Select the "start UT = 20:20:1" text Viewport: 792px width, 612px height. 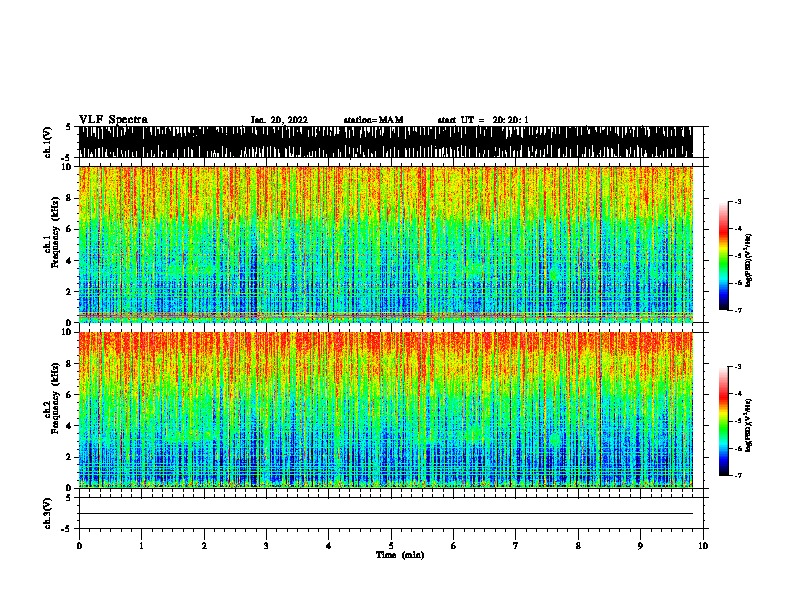483,120
